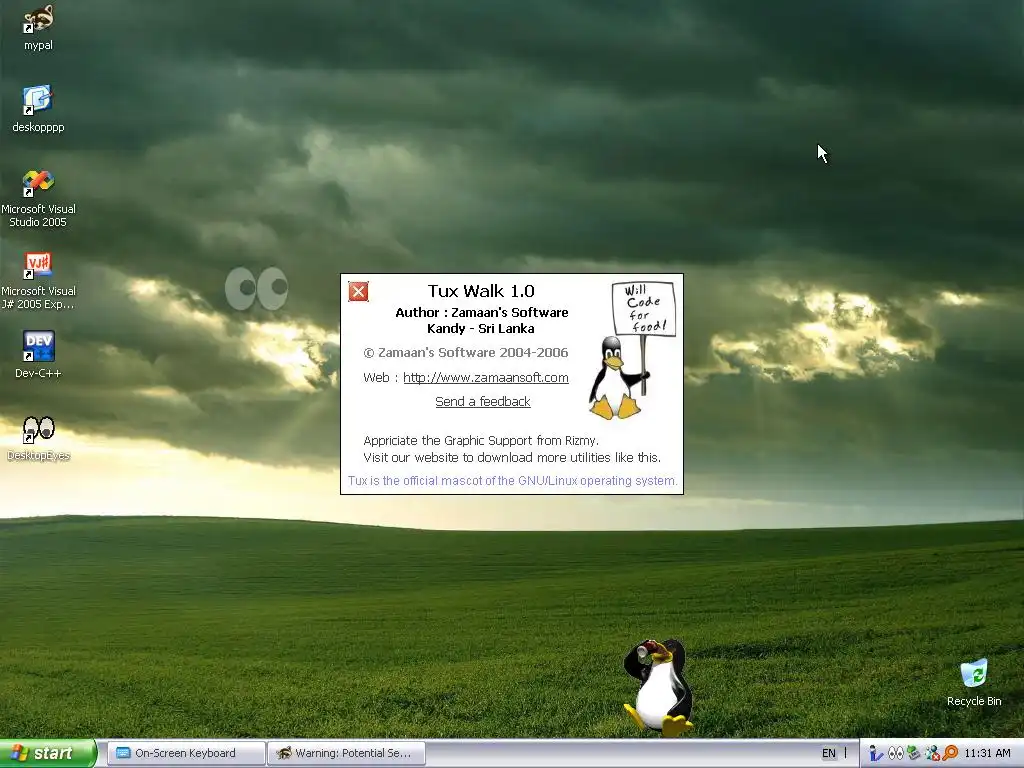This screenshot has width=1024, height=768.
Task: Click the green hardware tray icon
Action: [914, 753]
